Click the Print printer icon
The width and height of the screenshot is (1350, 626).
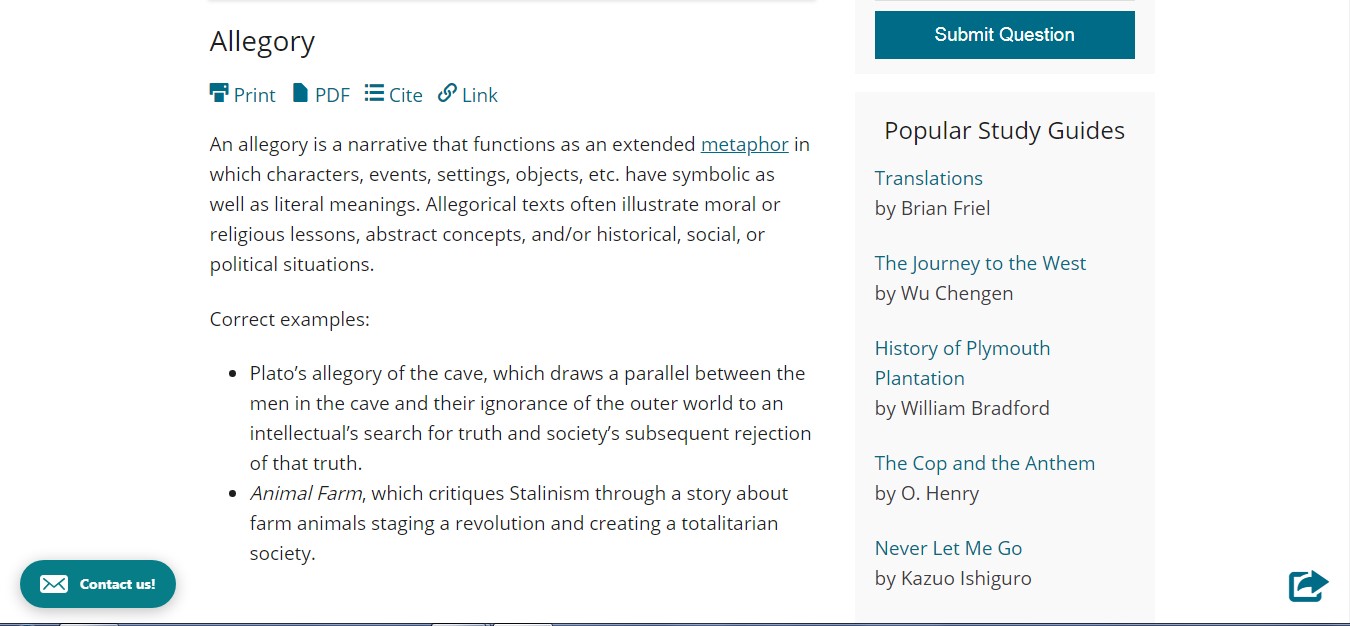(219, 93)
